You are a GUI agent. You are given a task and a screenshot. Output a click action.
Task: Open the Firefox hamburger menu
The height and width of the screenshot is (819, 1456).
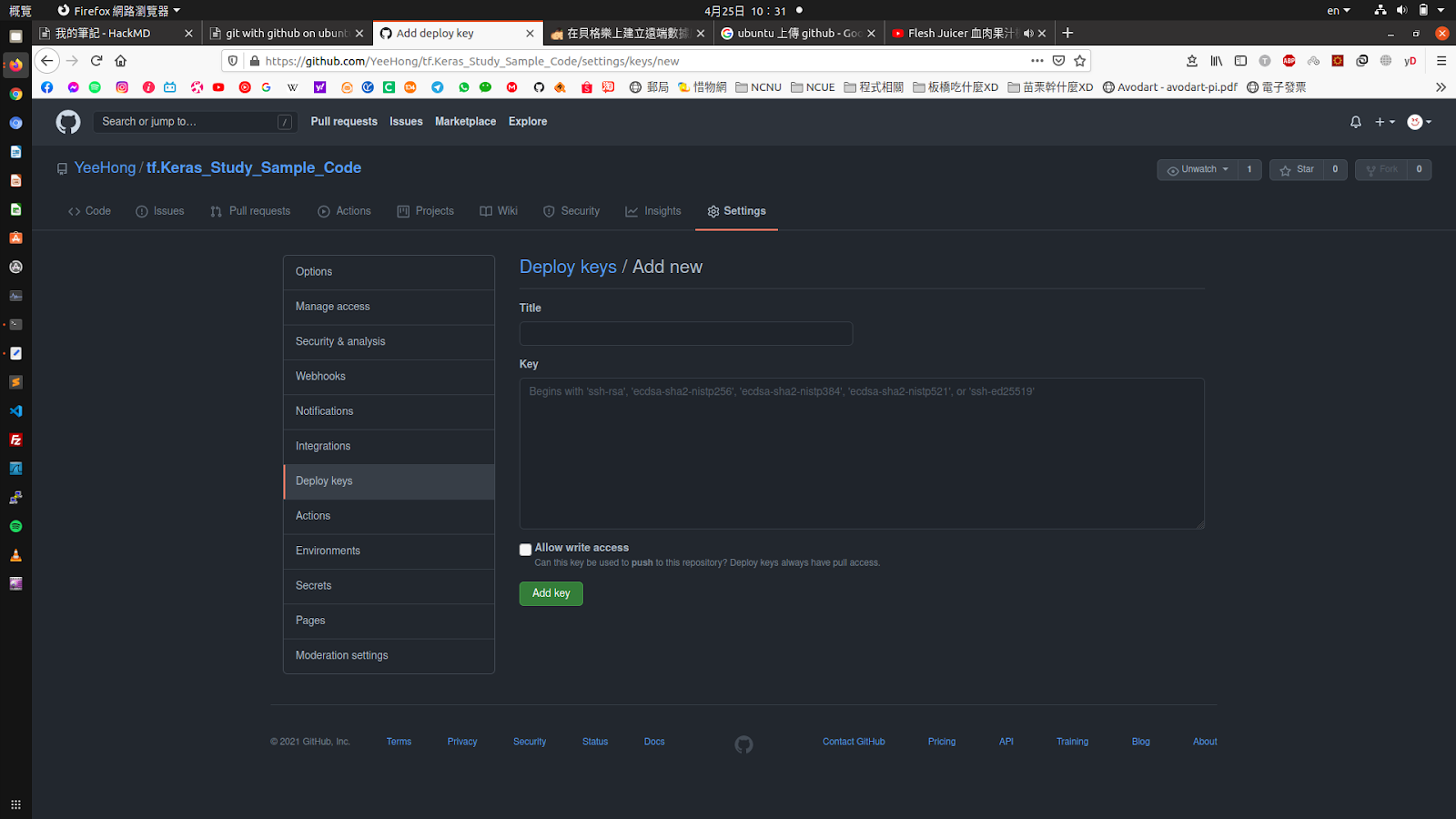point(1441,61)
